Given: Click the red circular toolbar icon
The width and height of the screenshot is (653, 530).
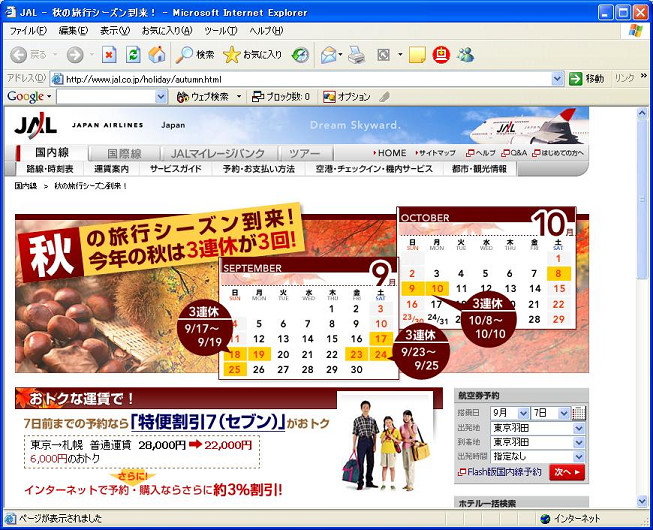Looking at the screenshot, I should (x=441, y=55).
